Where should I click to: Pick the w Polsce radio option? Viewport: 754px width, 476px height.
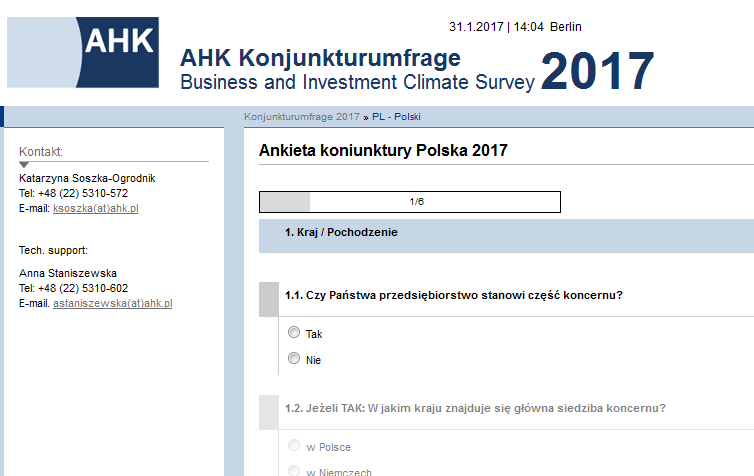click(294, 446)
